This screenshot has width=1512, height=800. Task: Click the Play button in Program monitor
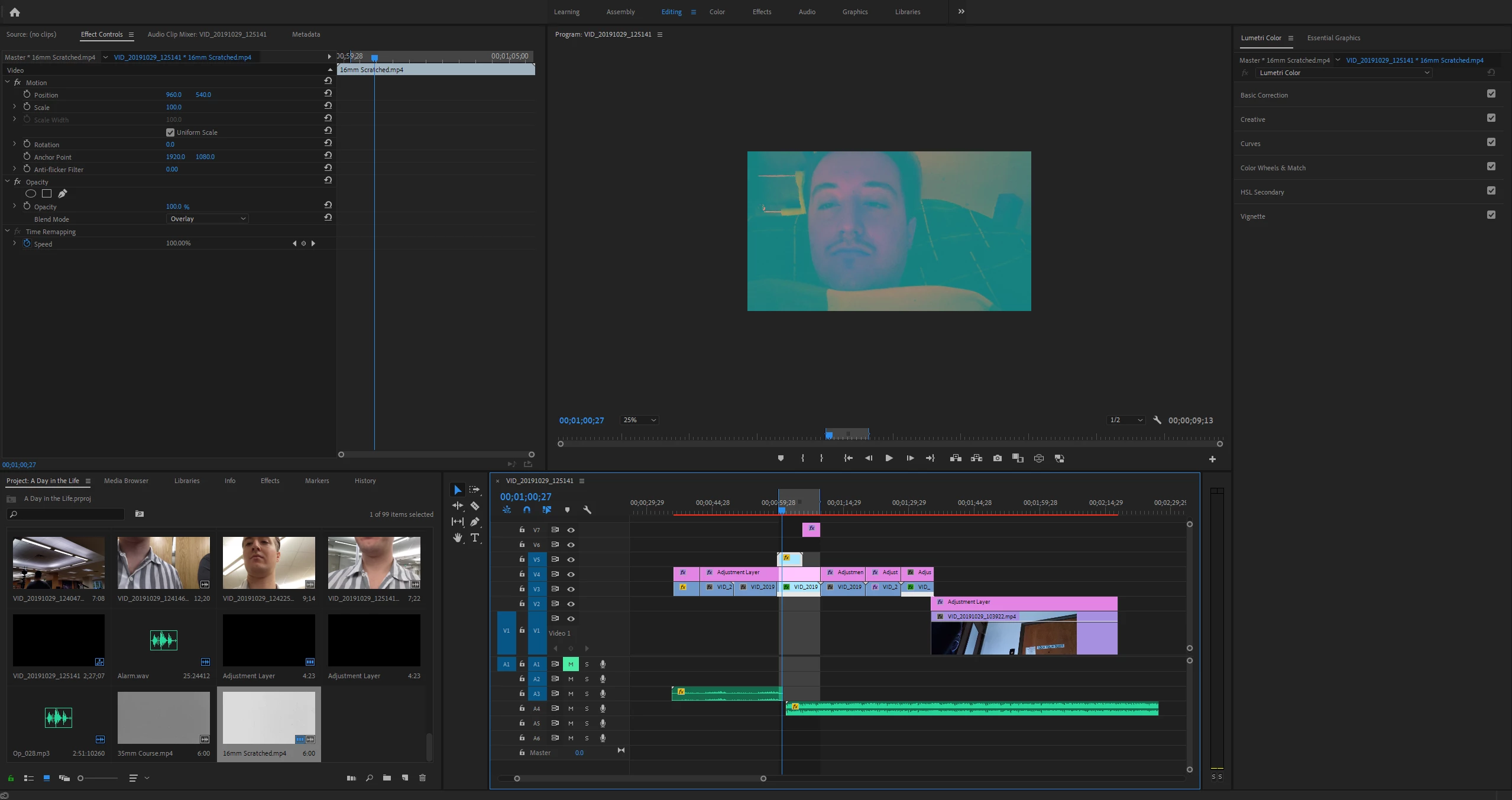click(x=889, y=458)
